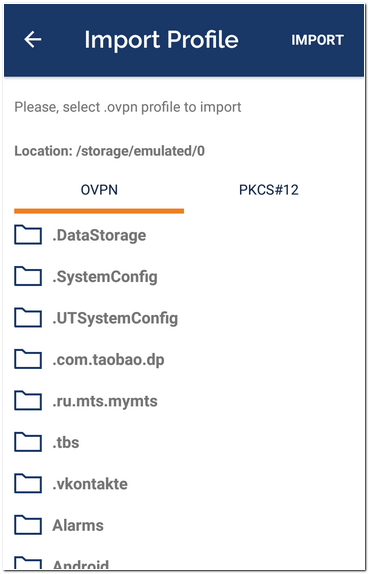Viewport: 369px width, 574px height.
Task: Open the Alarms folder label
Action: (78, 525)
